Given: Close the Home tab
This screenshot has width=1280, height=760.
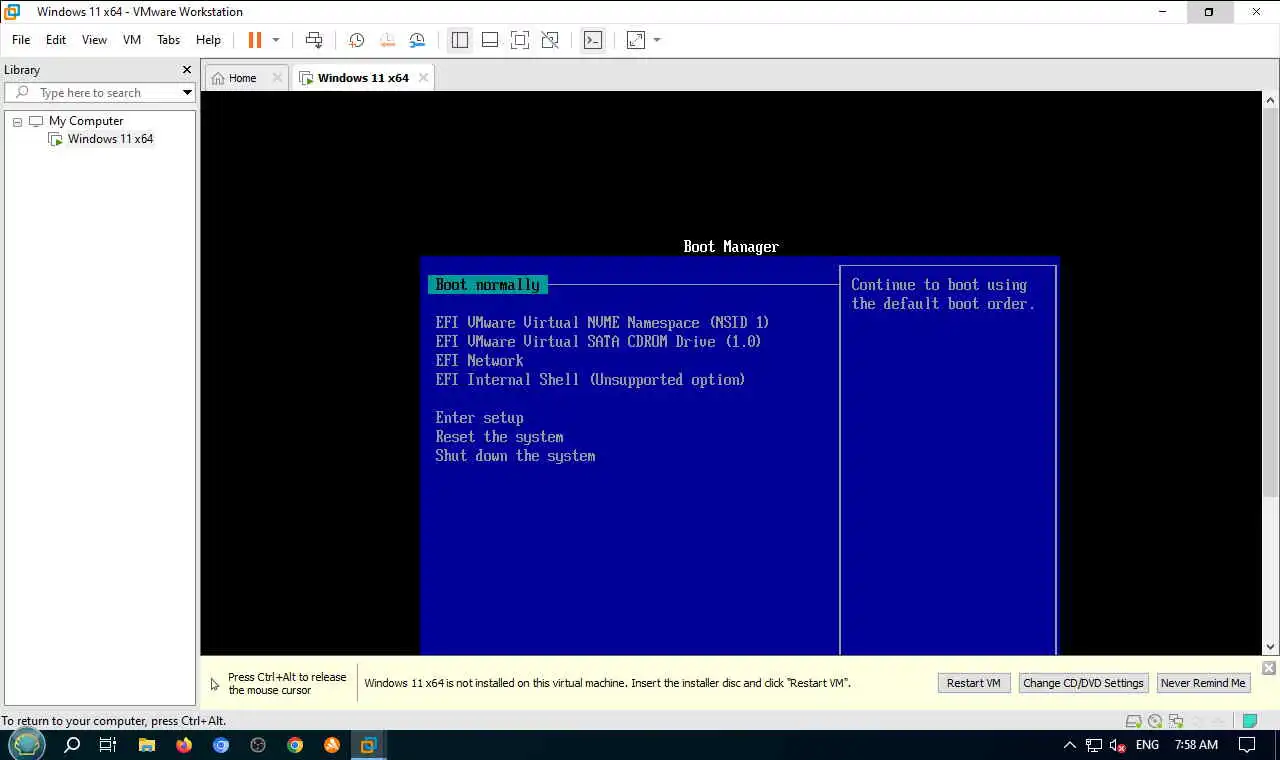Looking at the screenshot, I should pyautogui.click(x=277, y=78).
